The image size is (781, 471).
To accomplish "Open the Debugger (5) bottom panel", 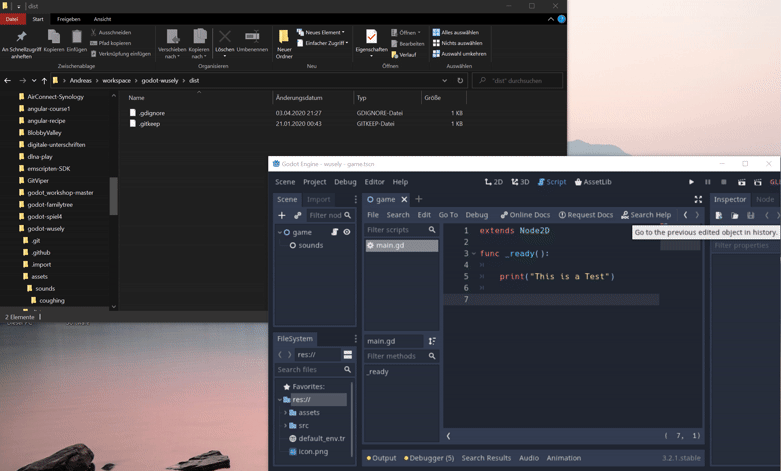I will 429,458.
